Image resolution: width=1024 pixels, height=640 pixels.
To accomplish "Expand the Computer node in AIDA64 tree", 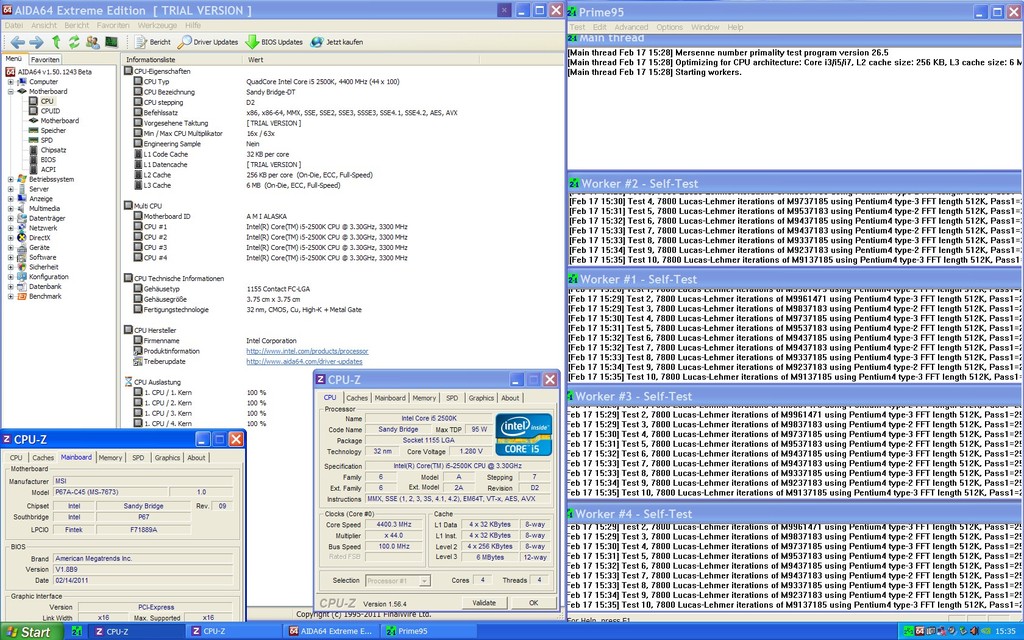I will [x=10, y=82].
